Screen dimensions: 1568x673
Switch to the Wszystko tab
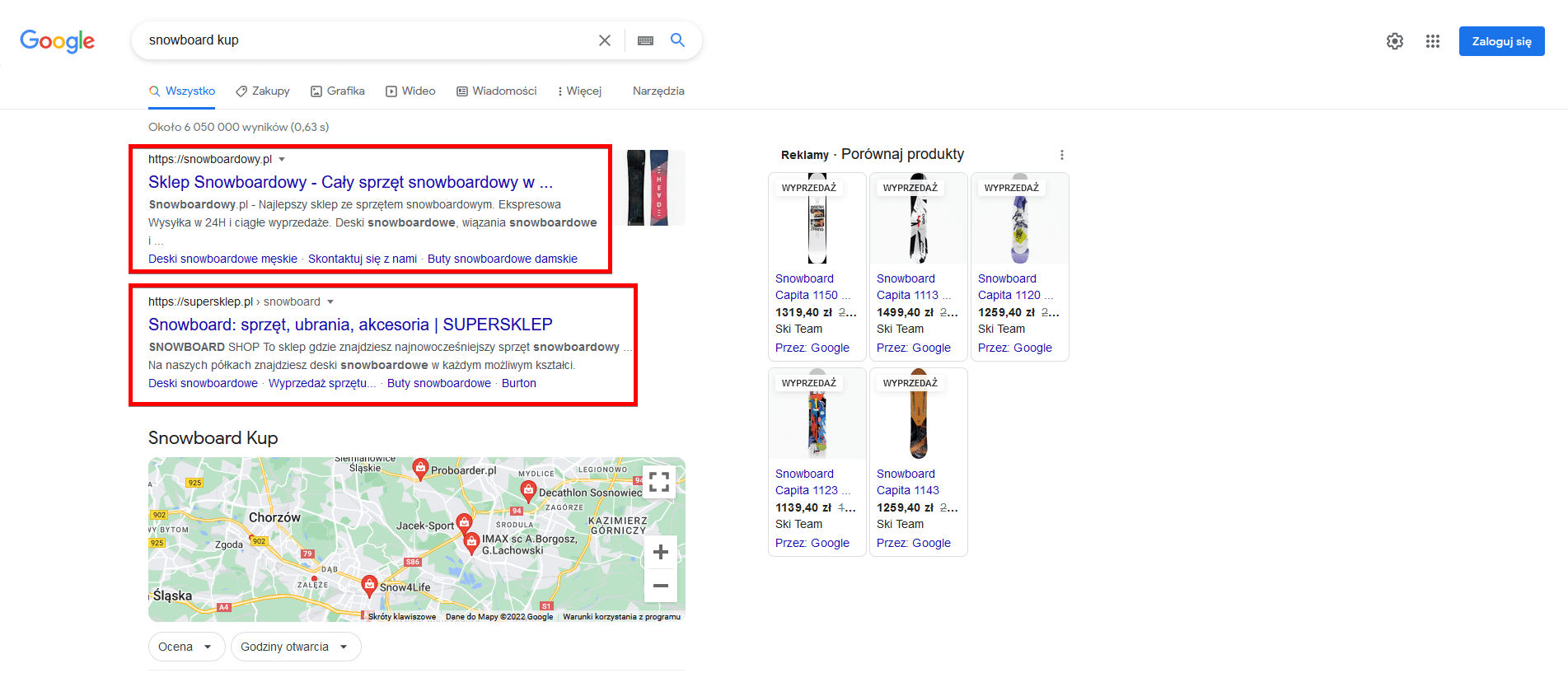182,91
